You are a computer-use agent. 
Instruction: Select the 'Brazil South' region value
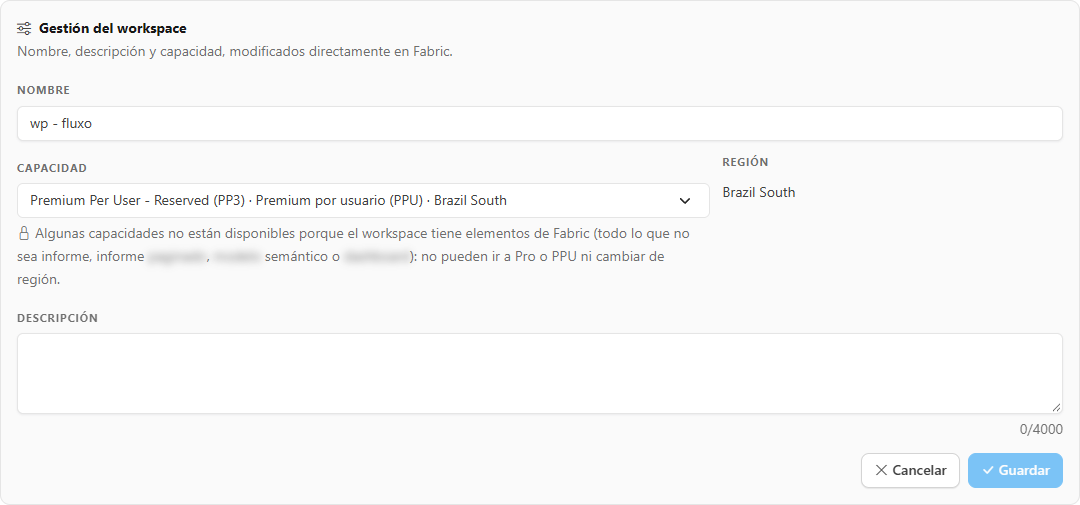pos(758,192)
